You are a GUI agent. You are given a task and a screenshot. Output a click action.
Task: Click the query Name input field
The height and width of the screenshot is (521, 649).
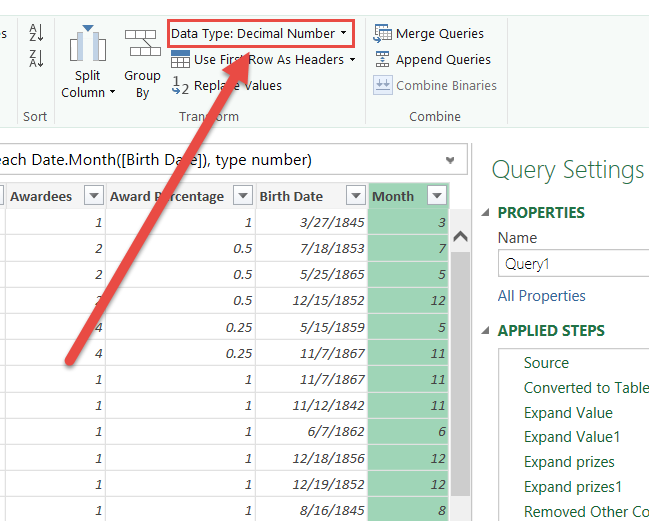click(574, 264)
